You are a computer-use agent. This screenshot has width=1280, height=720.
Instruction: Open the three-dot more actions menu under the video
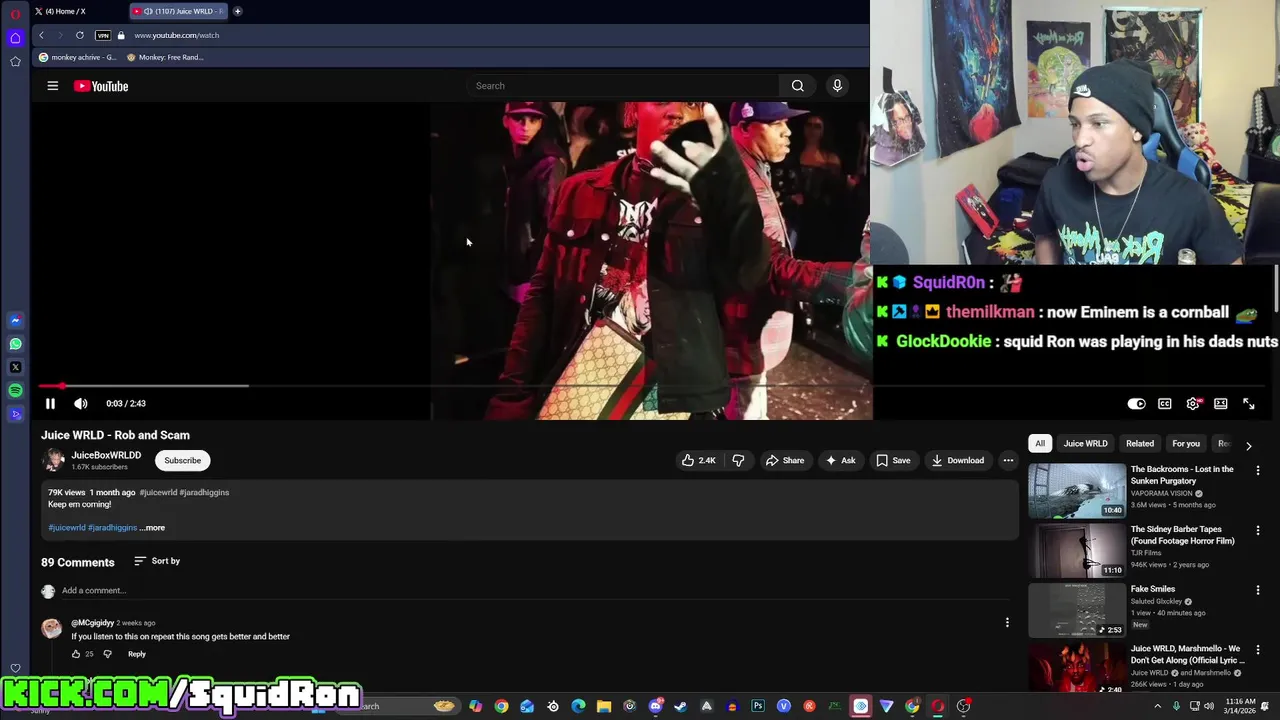[x=1008, y=460]
